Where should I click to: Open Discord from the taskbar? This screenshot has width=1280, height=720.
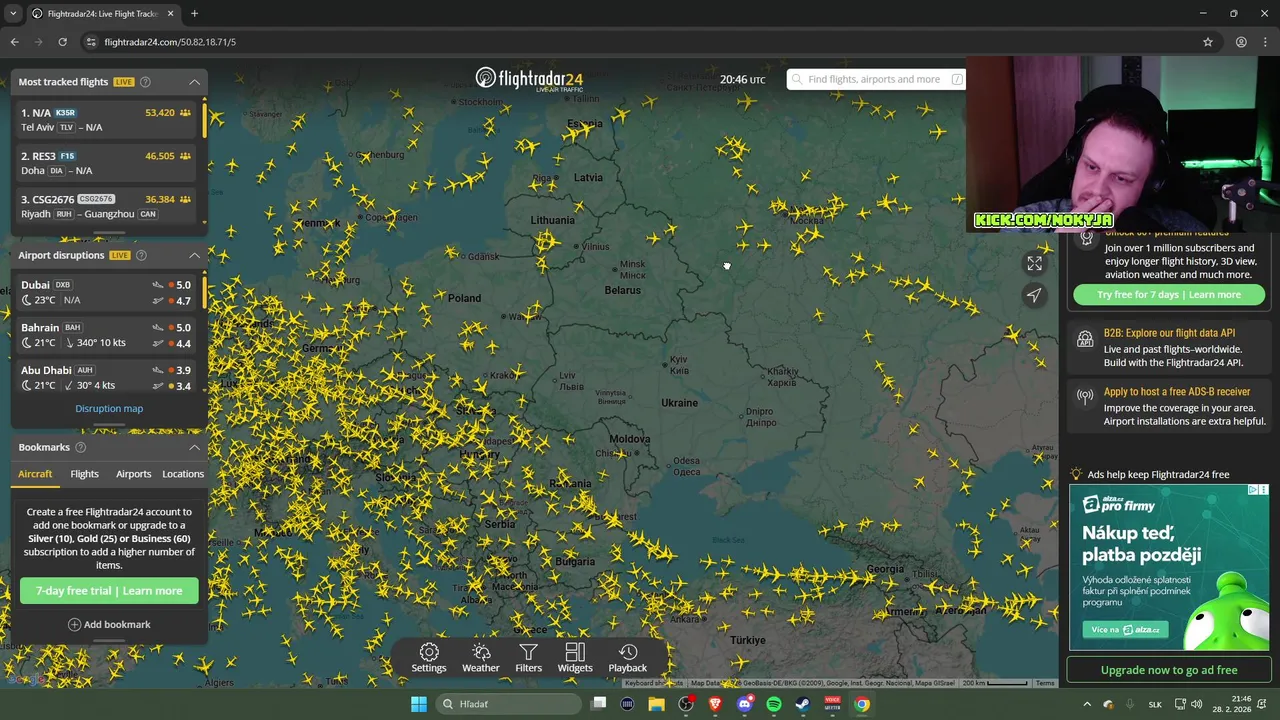coord(744,704)
